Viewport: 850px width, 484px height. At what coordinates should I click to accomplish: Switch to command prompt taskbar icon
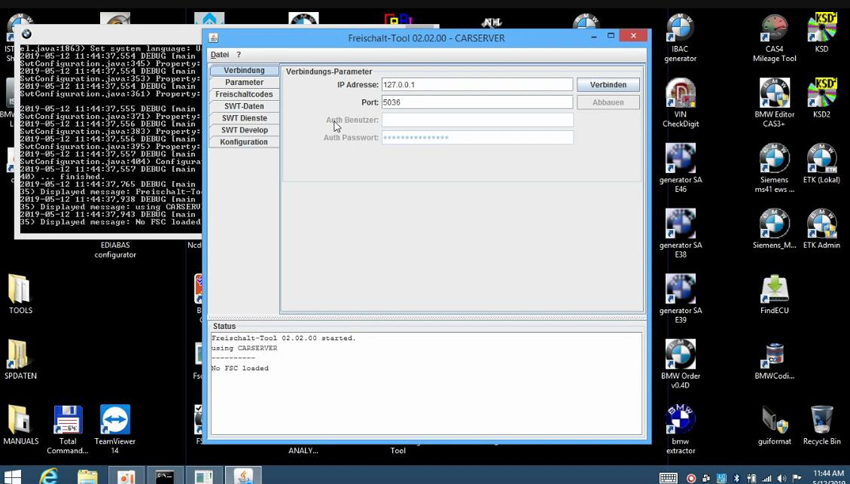165,476
